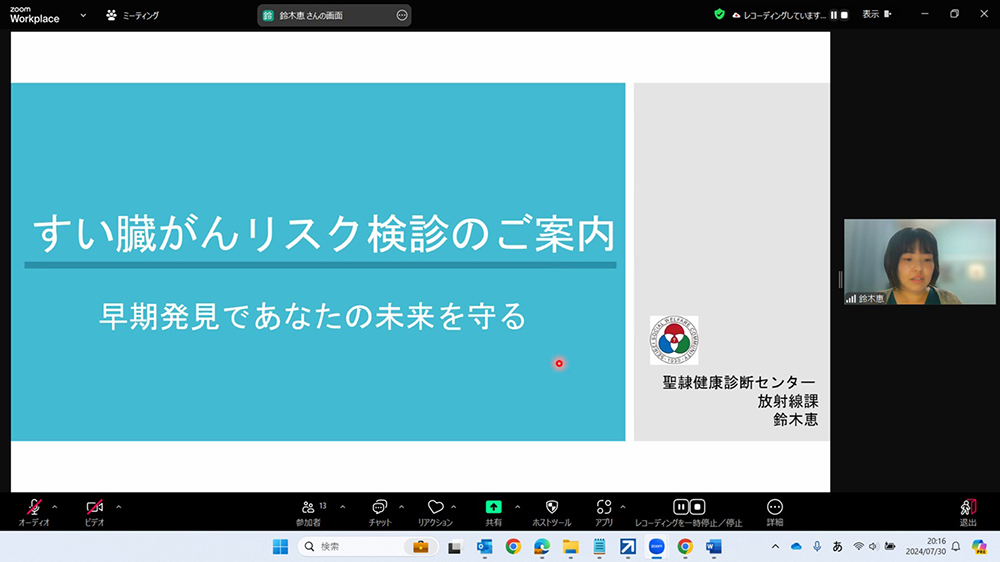The height and width of the screenshot is (562, 1000).
Task: Open the Participants panel
Action: [x=308, y=508]
